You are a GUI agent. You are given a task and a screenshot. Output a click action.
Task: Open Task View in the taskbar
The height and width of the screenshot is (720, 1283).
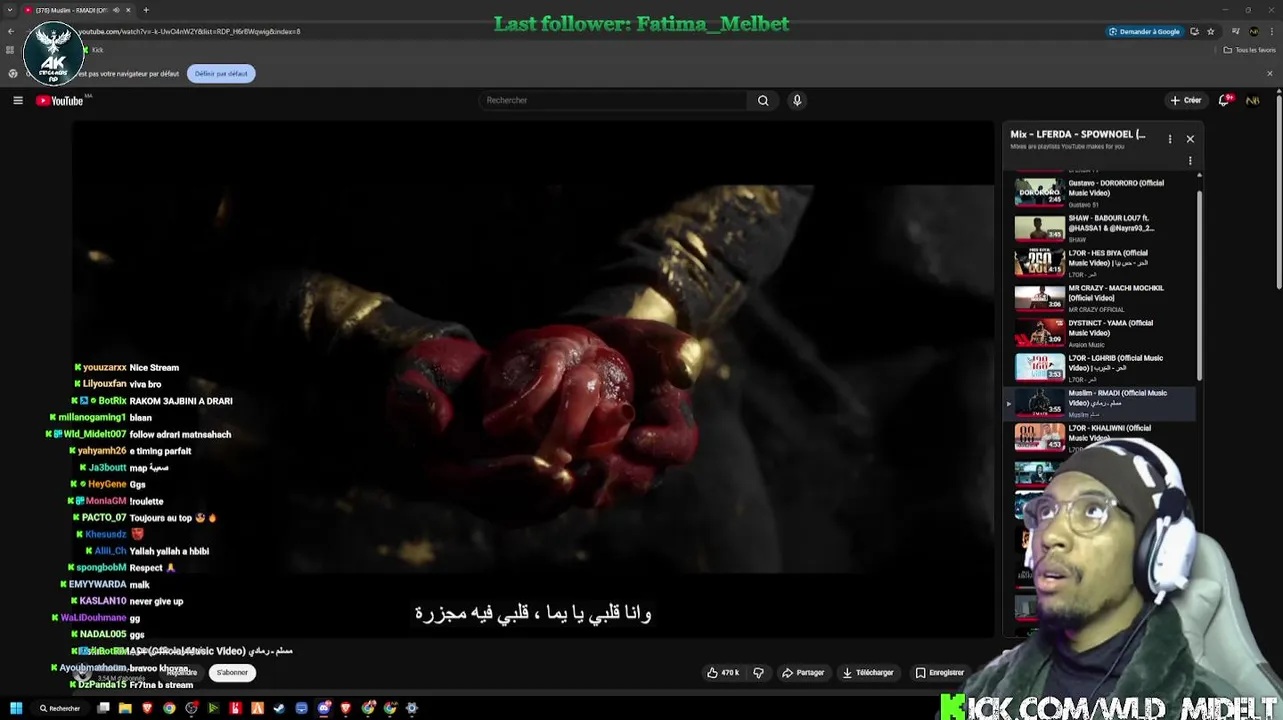103,708
